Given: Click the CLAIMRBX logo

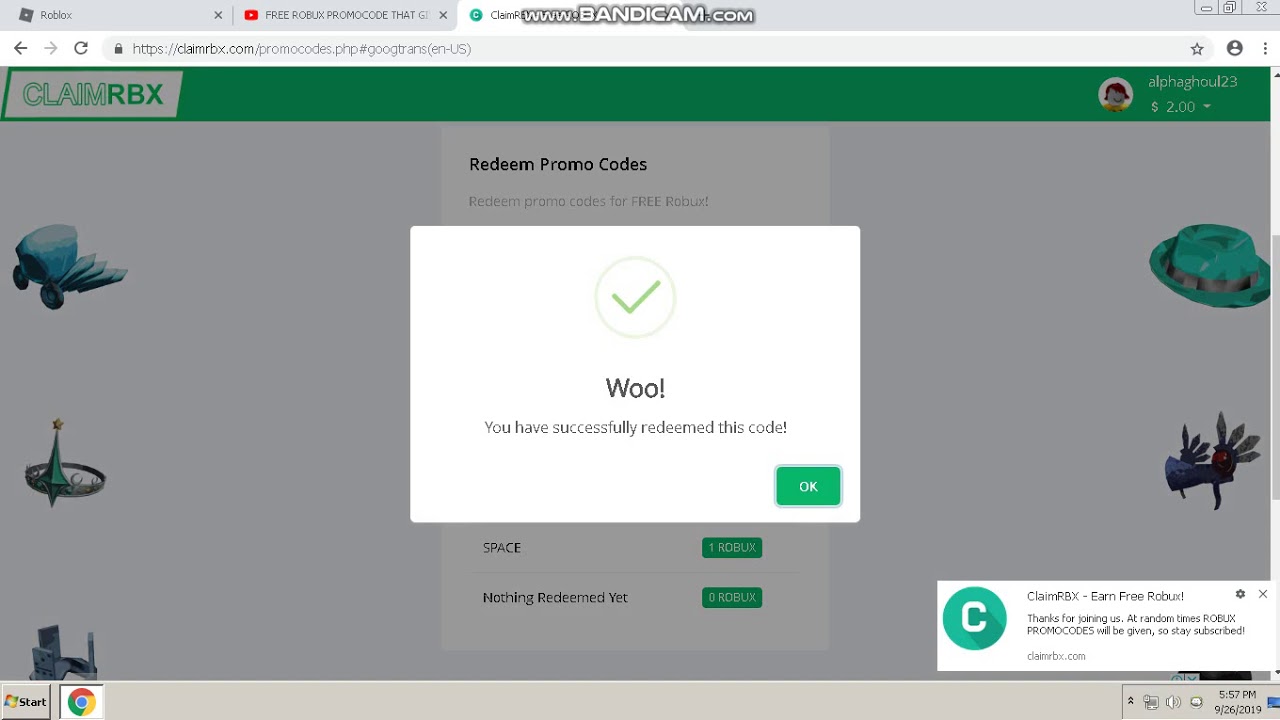Looking at the screenshot, I should tap(92, 94).
